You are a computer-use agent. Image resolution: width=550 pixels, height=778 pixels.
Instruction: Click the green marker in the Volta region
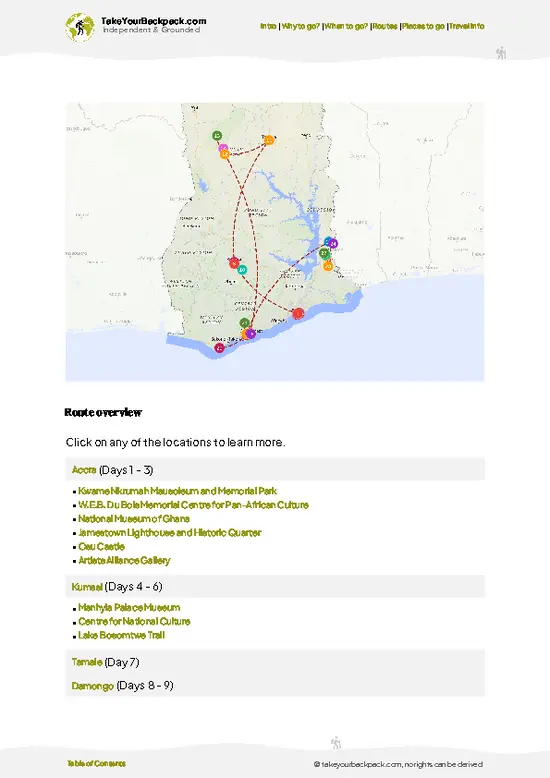coord(325,254)
